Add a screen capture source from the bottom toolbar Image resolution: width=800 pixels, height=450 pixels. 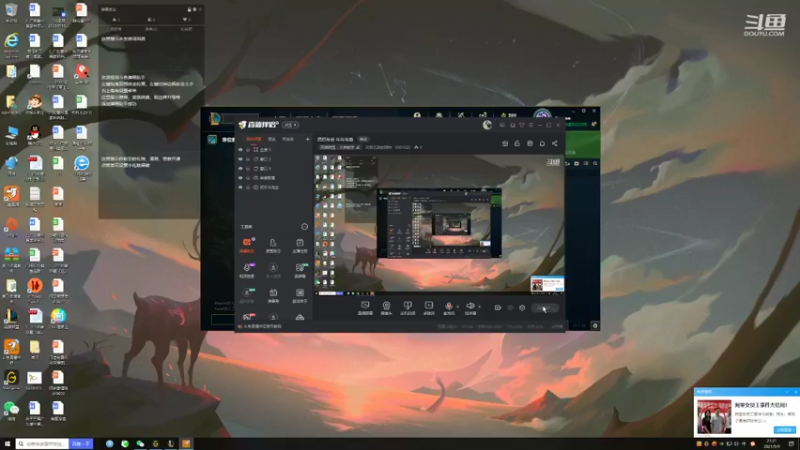click(365, 308)
